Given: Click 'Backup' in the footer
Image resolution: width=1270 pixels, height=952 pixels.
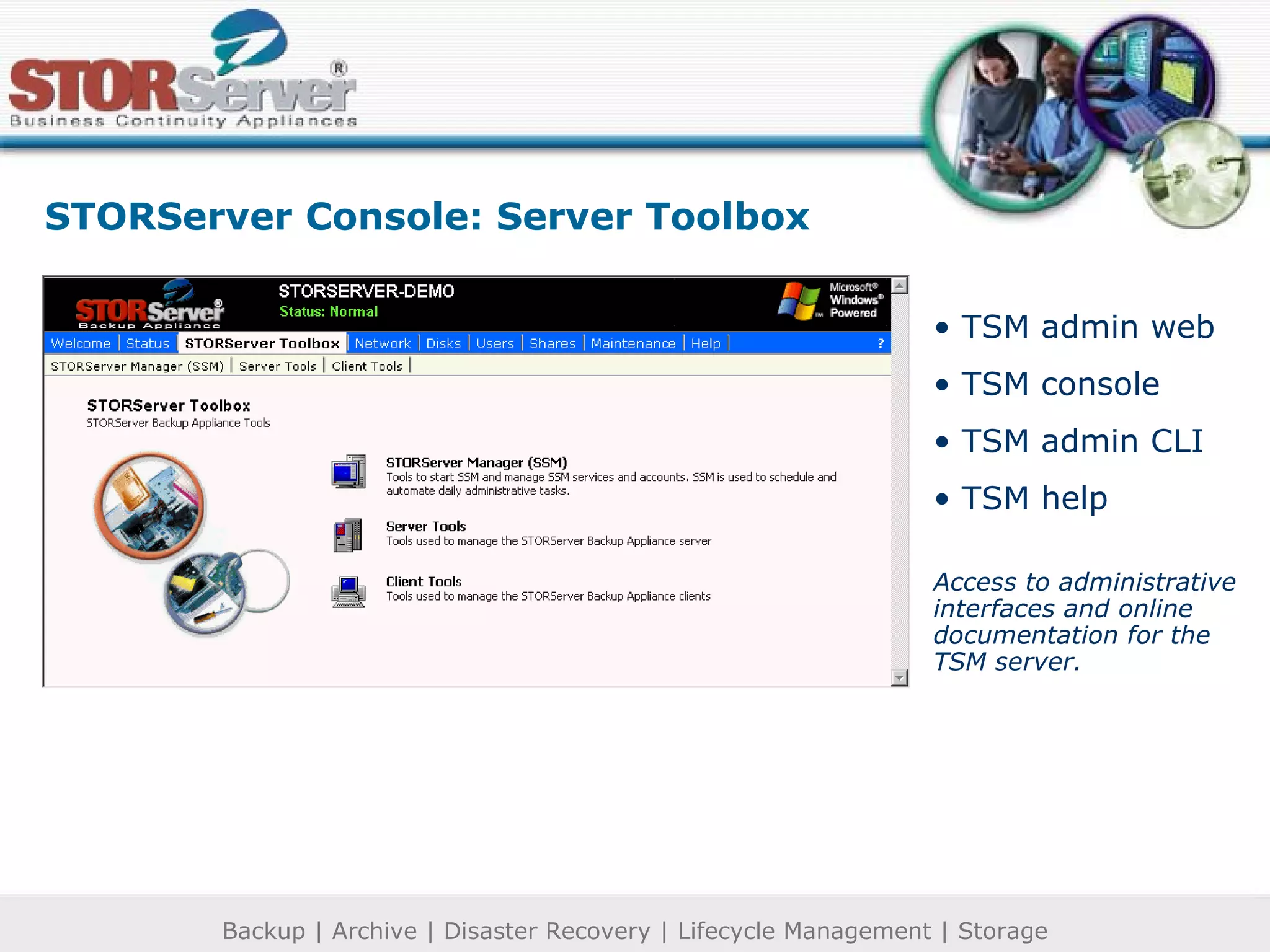Looking at the screenshot, I should click(264, 931).
